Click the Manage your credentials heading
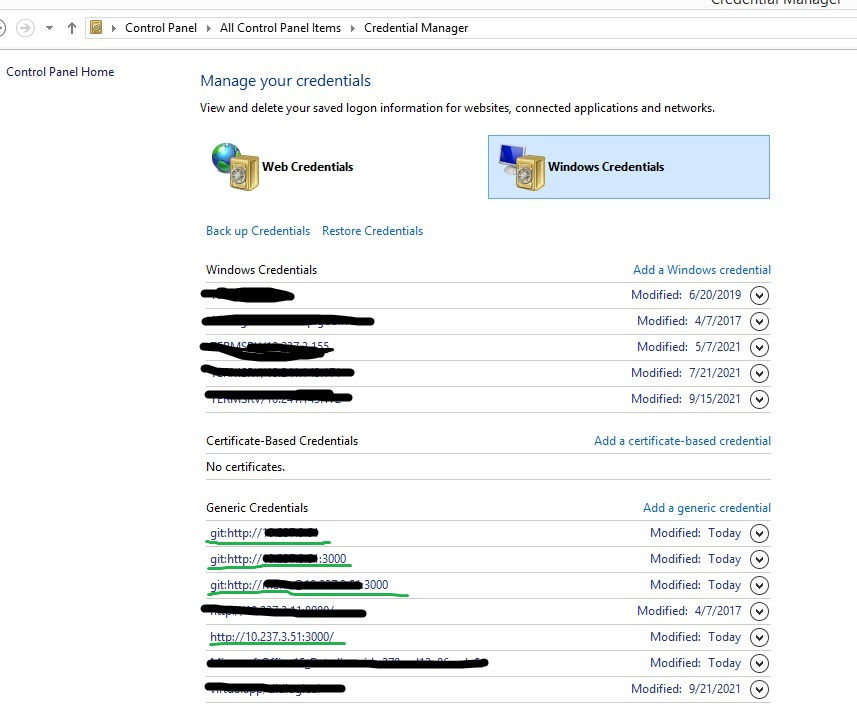Viewport: 857px width, 724px height. [285, 81]
